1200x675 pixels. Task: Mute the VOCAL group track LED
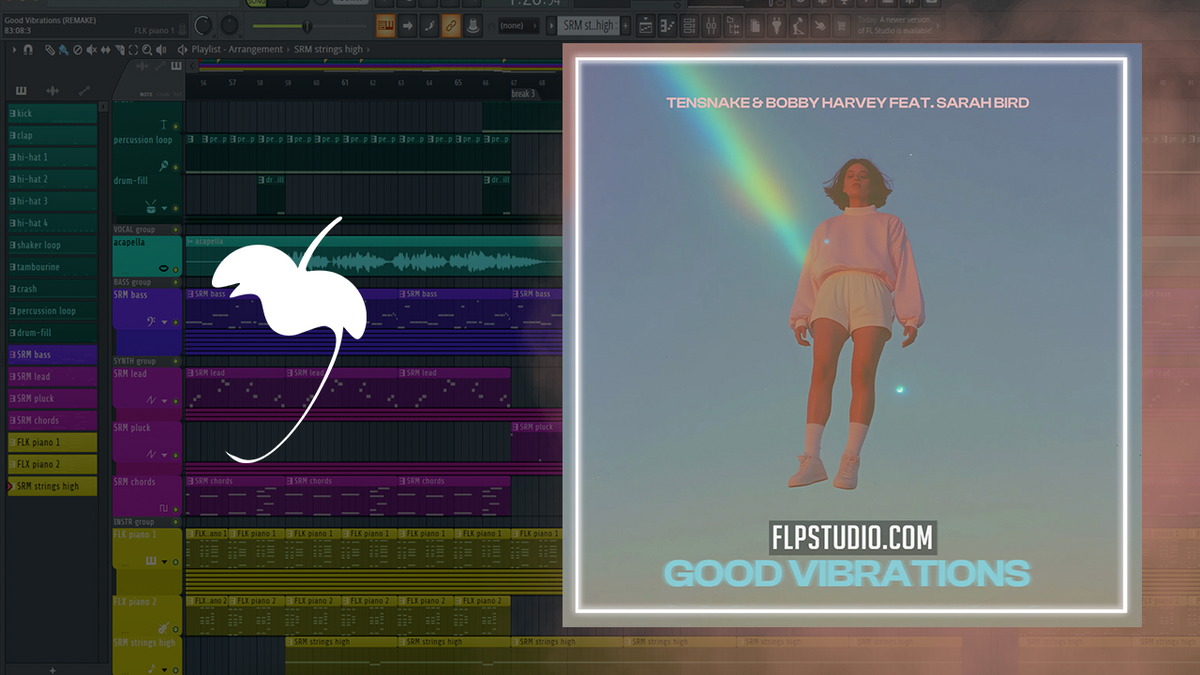click(176, 229)
